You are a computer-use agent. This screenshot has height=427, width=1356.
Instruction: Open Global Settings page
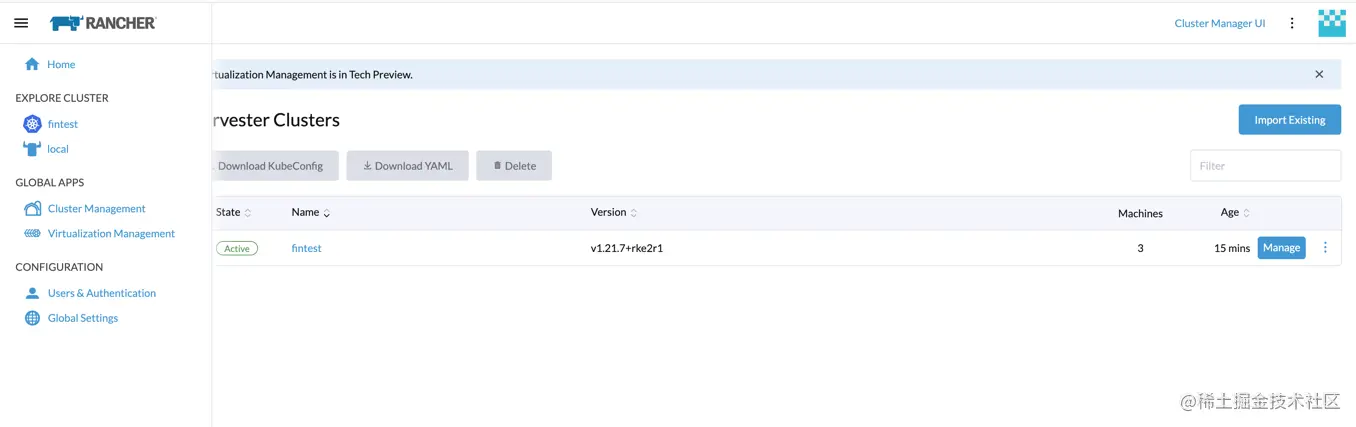tap(83, 318)
